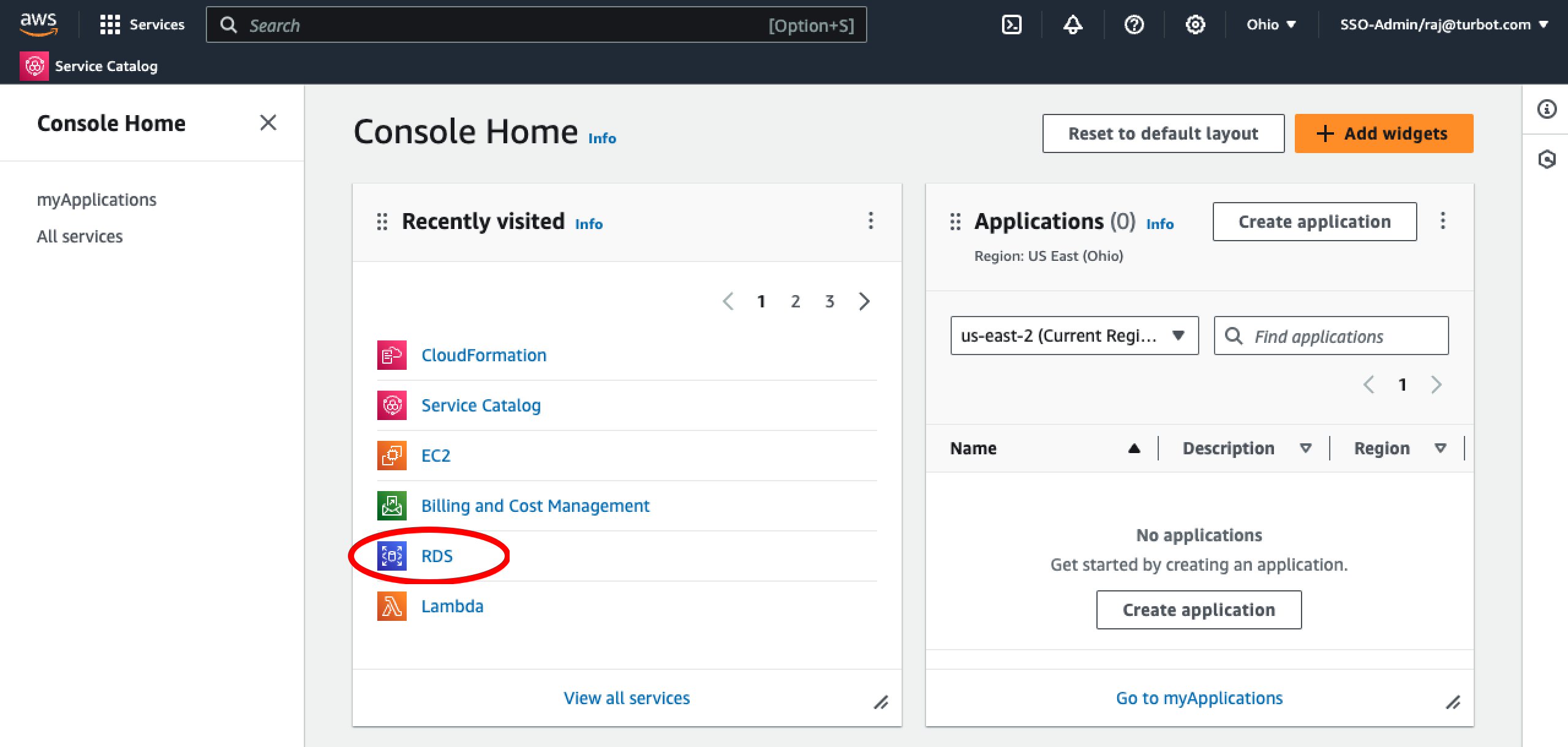
Task: Open CloudShell from the top navigation bar
Action: pyautogui.click(x=1011, y=24)
